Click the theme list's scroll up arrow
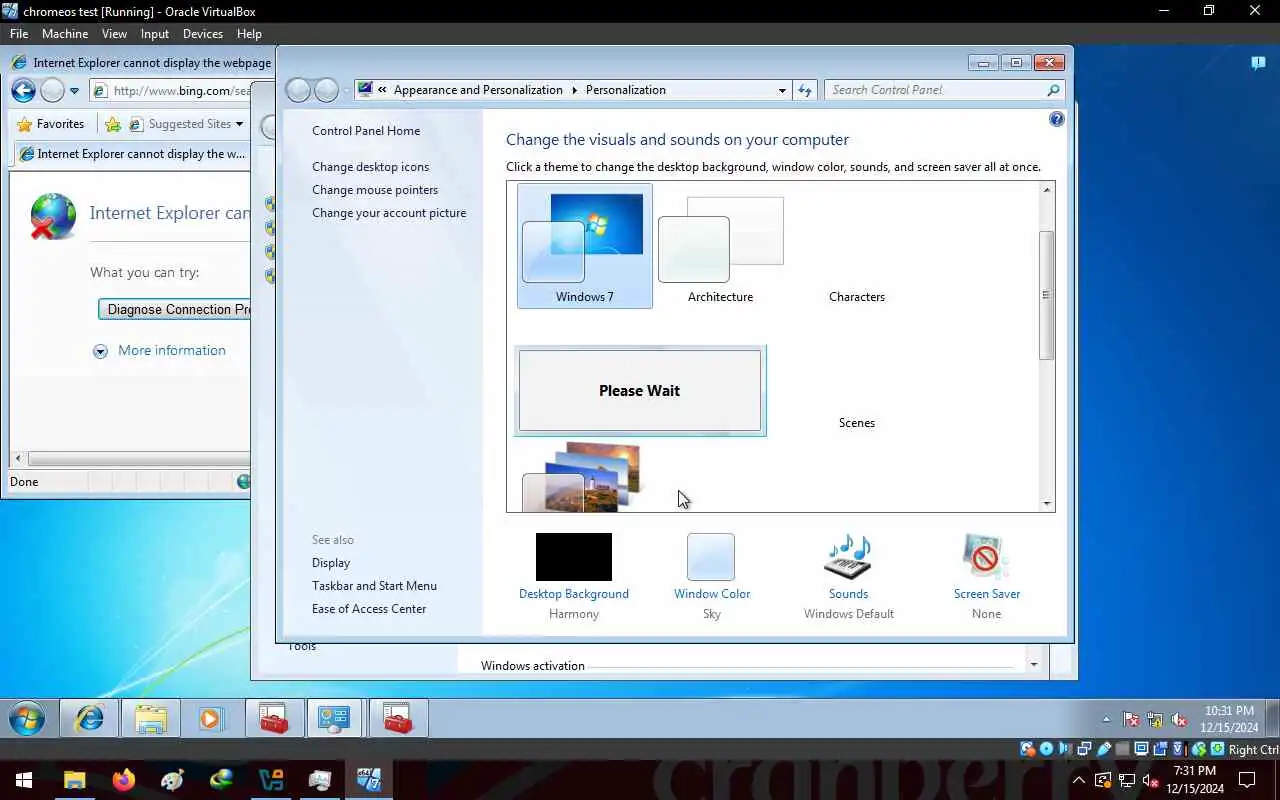The image size is (1280, 800). click(x=1047, y=190)
